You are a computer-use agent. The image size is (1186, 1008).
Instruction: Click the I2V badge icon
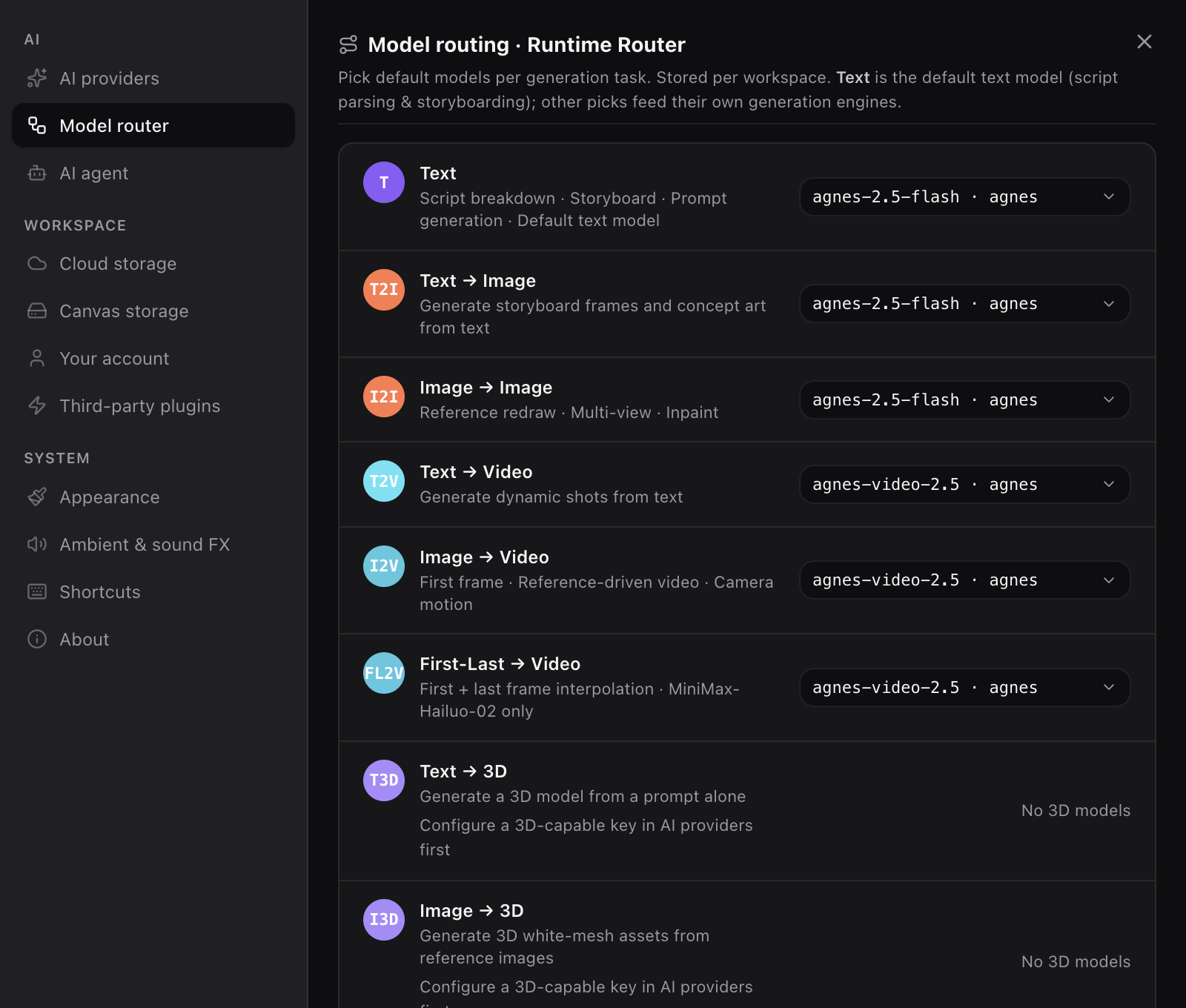click(x=384, y=566)
